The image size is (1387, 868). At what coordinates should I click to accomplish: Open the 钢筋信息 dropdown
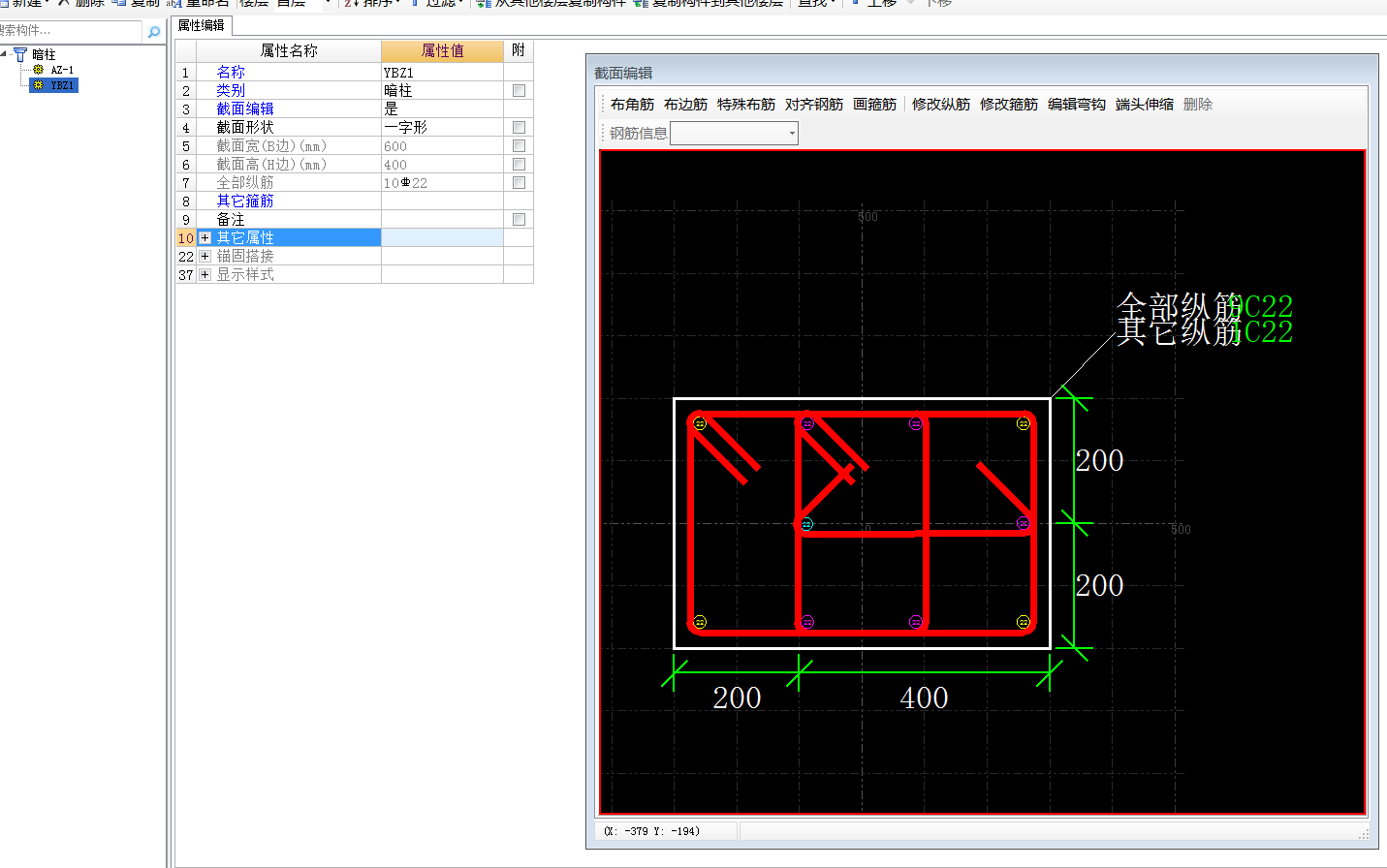[x=792, y=134]
